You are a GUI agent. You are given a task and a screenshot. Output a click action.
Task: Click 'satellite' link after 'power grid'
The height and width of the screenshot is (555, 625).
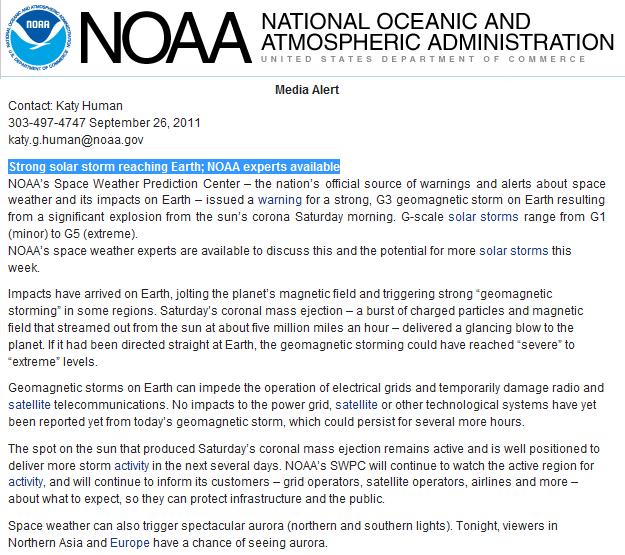click(x=356, y=405)
